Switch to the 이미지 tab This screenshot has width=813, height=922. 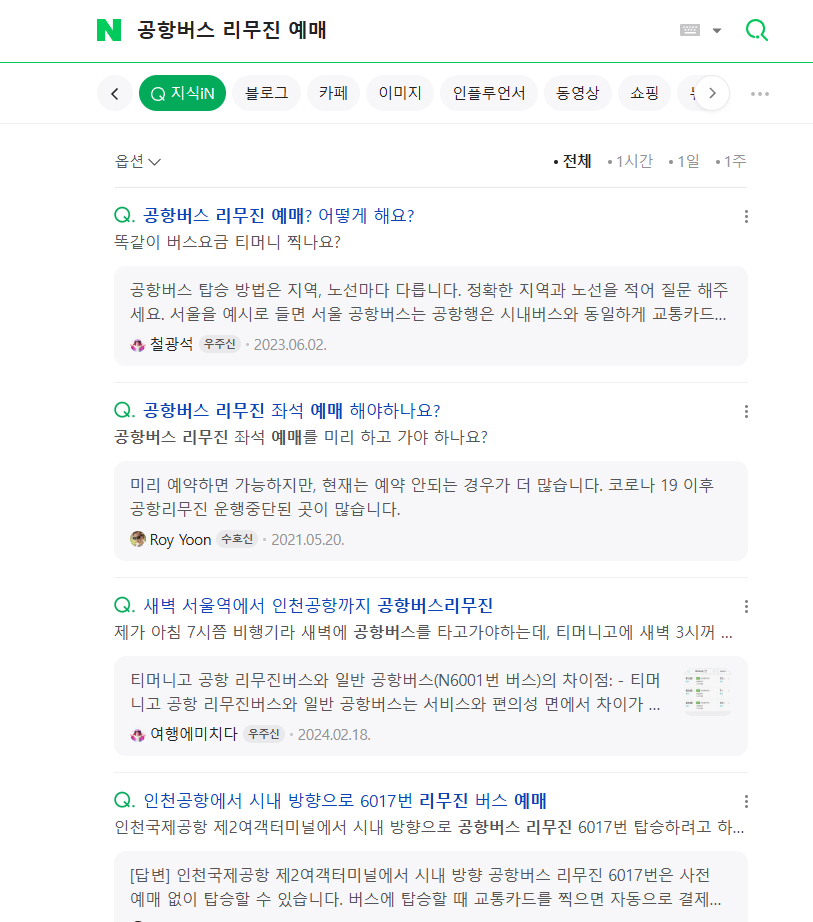pyautogui.click(x=400, y=93)
